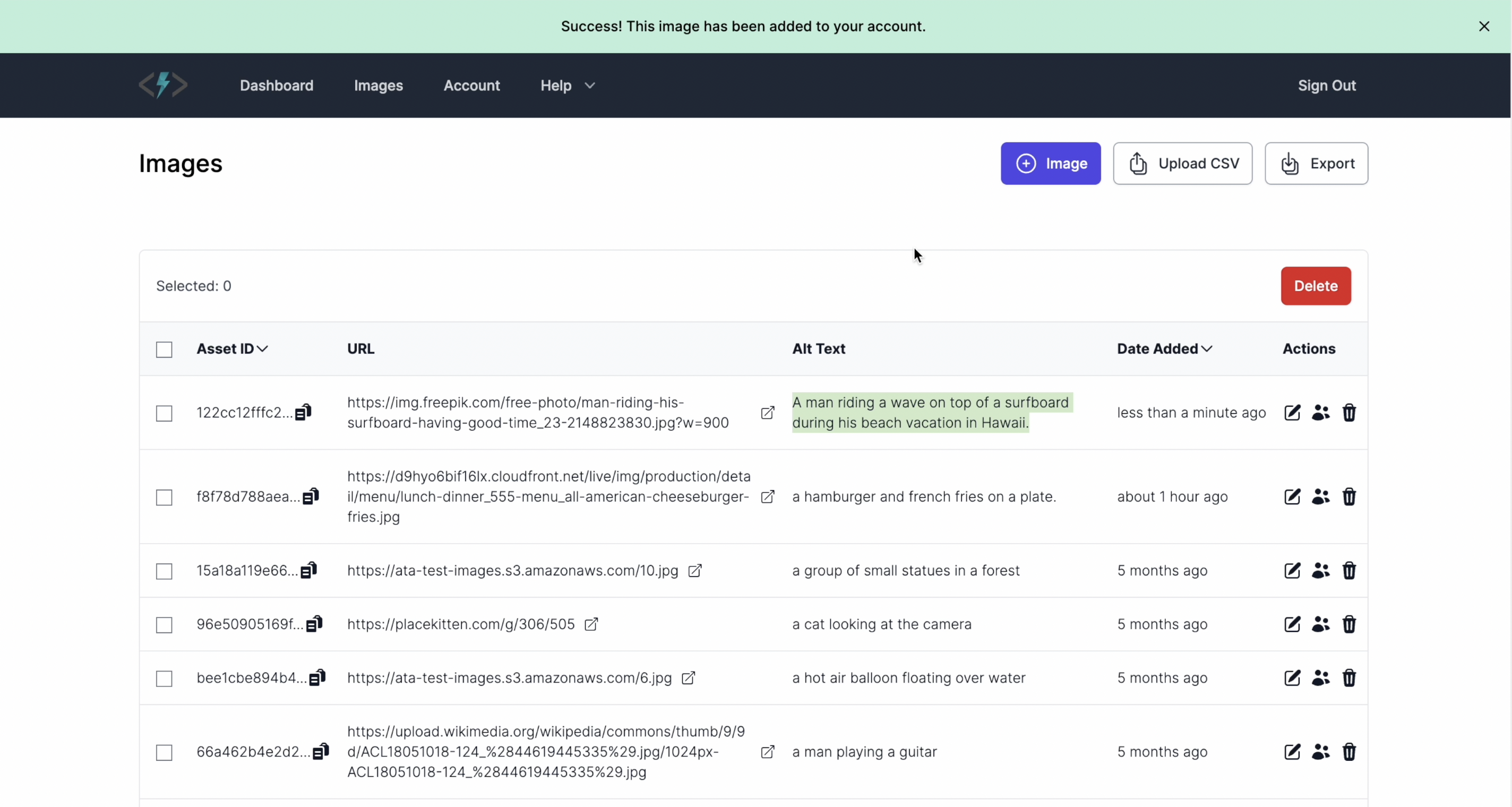Open the Dashboard from the navigation menu
This screenshot has height=807, width=1512.
[x=277, y=85]
